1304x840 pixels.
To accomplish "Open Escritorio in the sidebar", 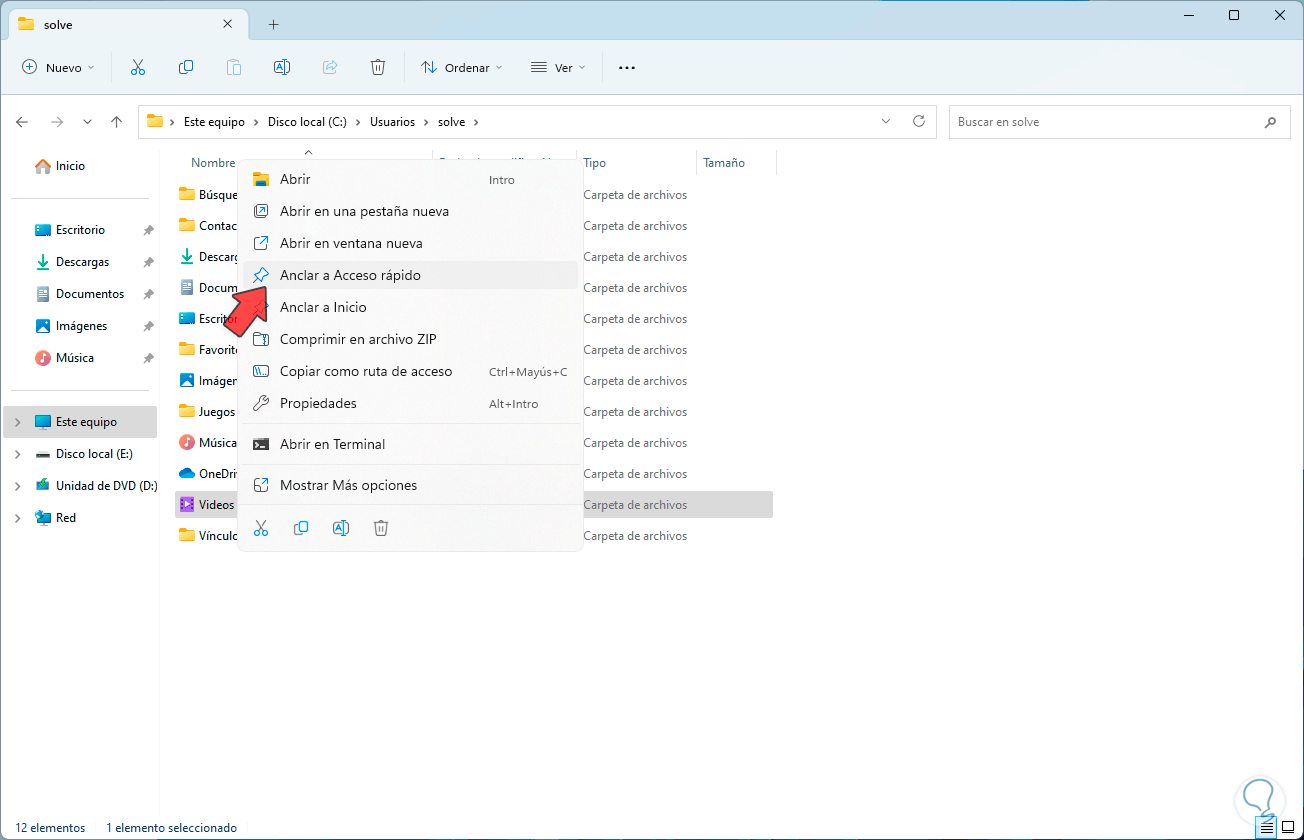I will 80,230.
